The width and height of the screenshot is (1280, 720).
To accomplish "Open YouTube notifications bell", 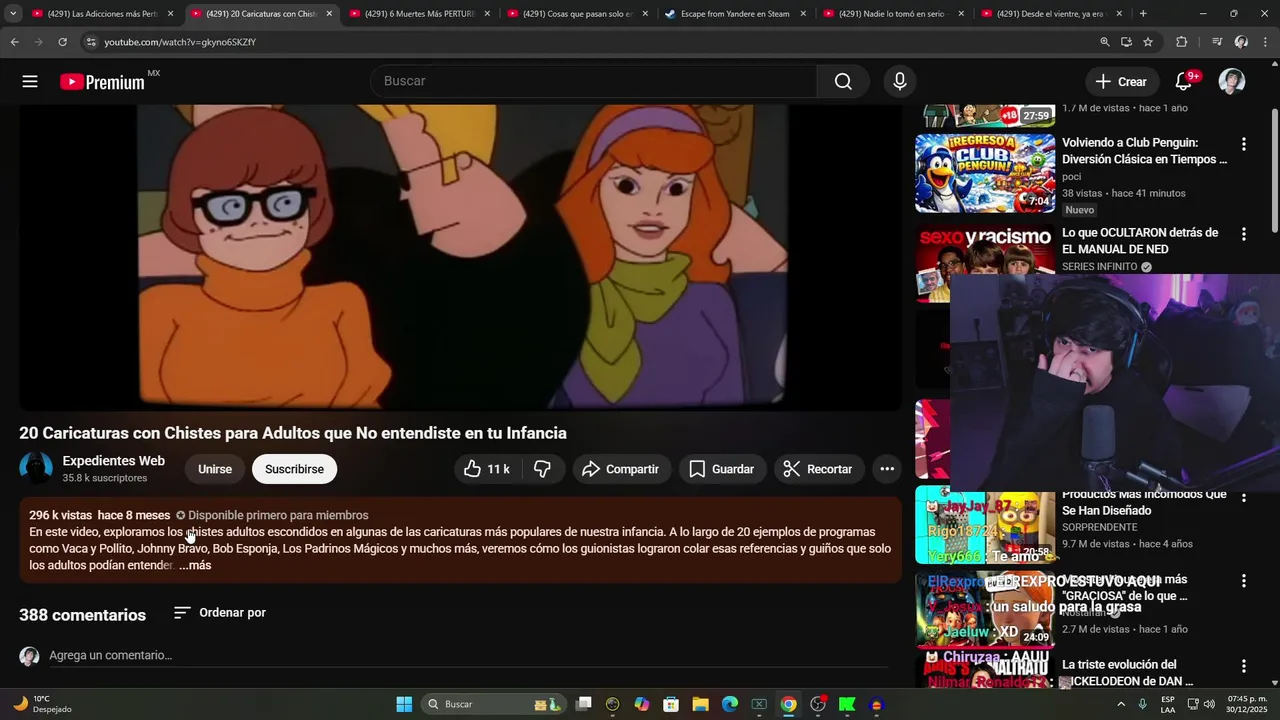I will tap(1185, 81).
